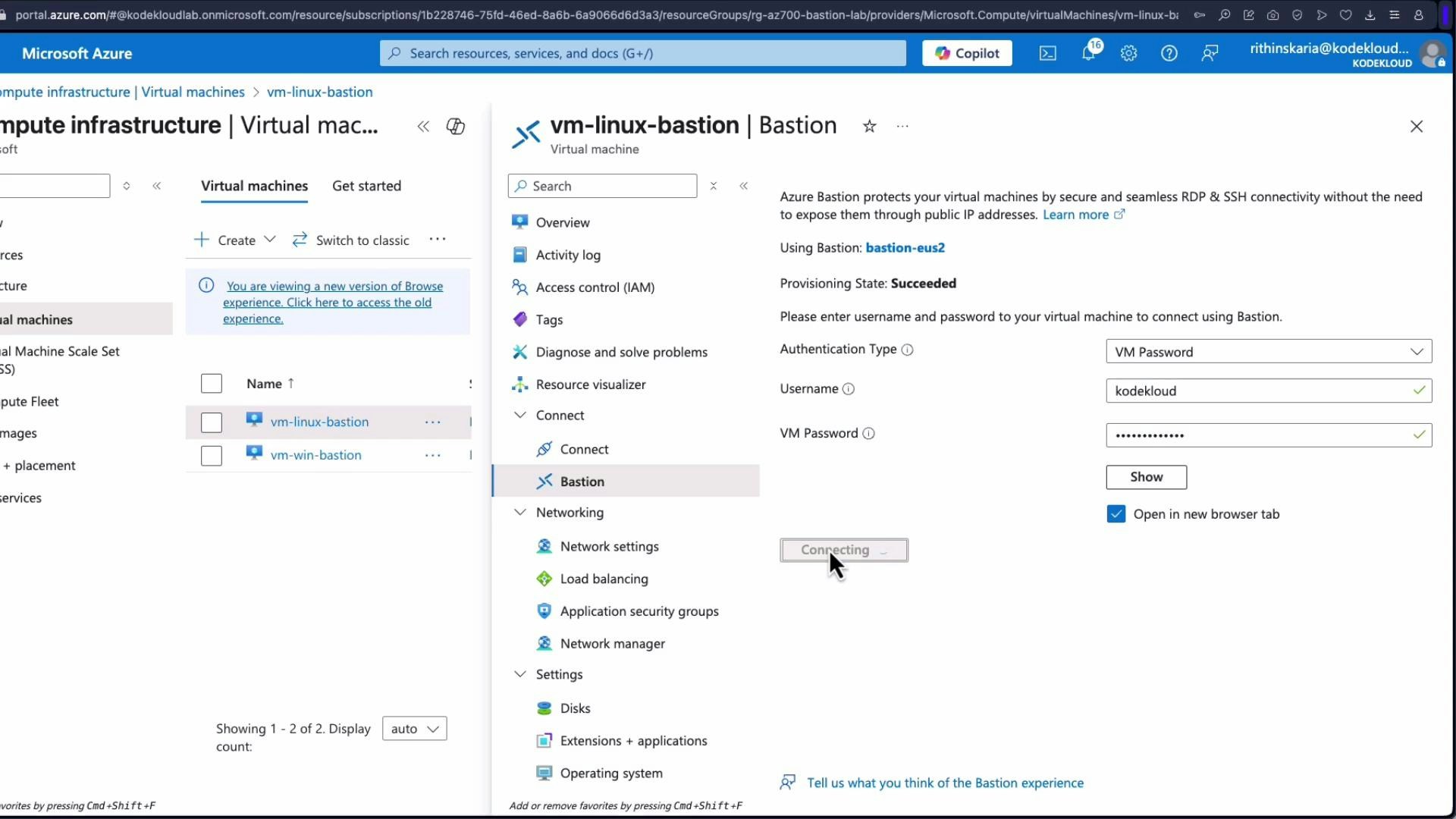Open Diagnose and solve problems
The height and width of the screenshot is (819, 1456).
[621, 351]
